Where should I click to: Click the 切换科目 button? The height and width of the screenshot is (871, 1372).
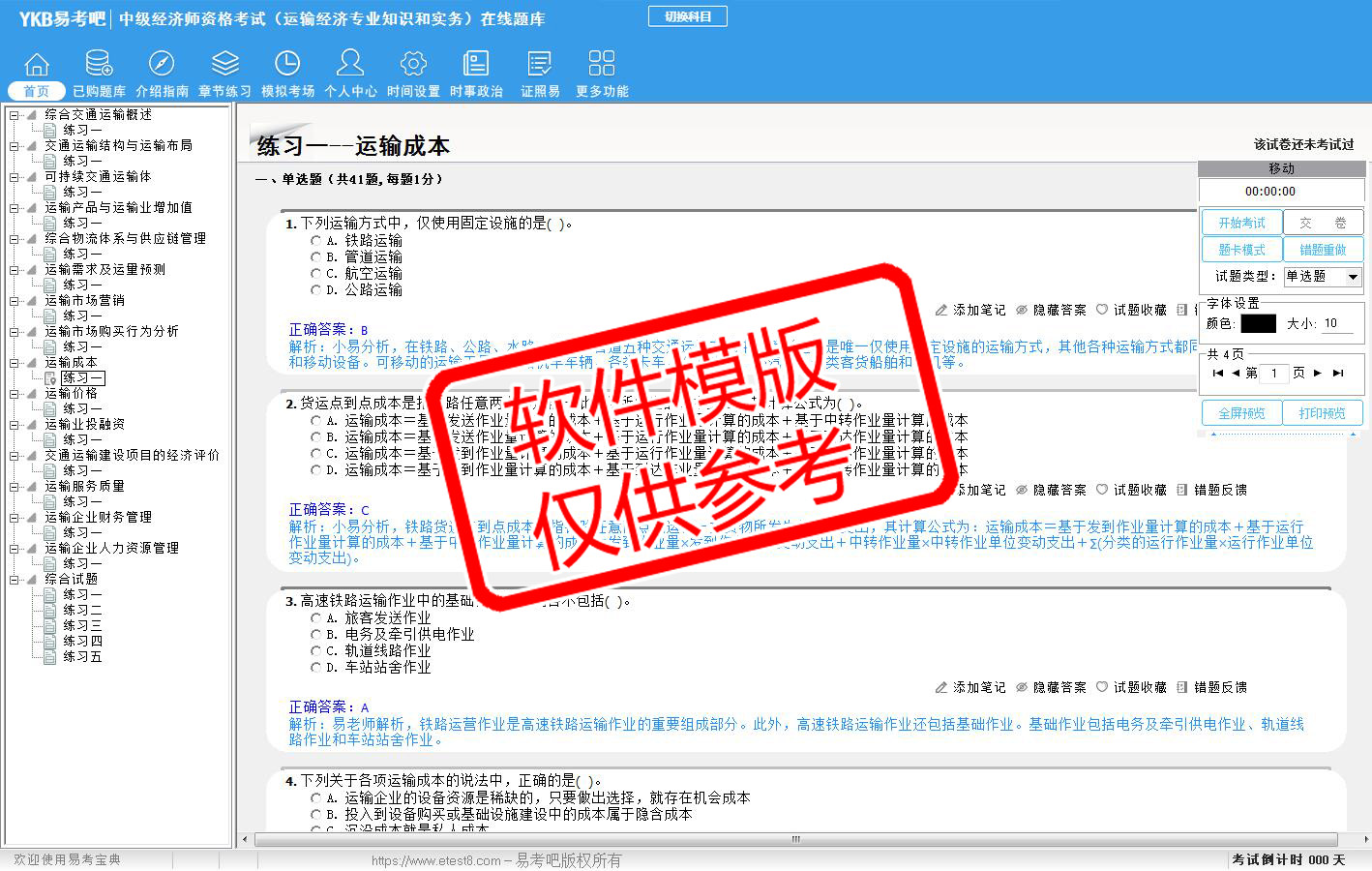point(688,16)
